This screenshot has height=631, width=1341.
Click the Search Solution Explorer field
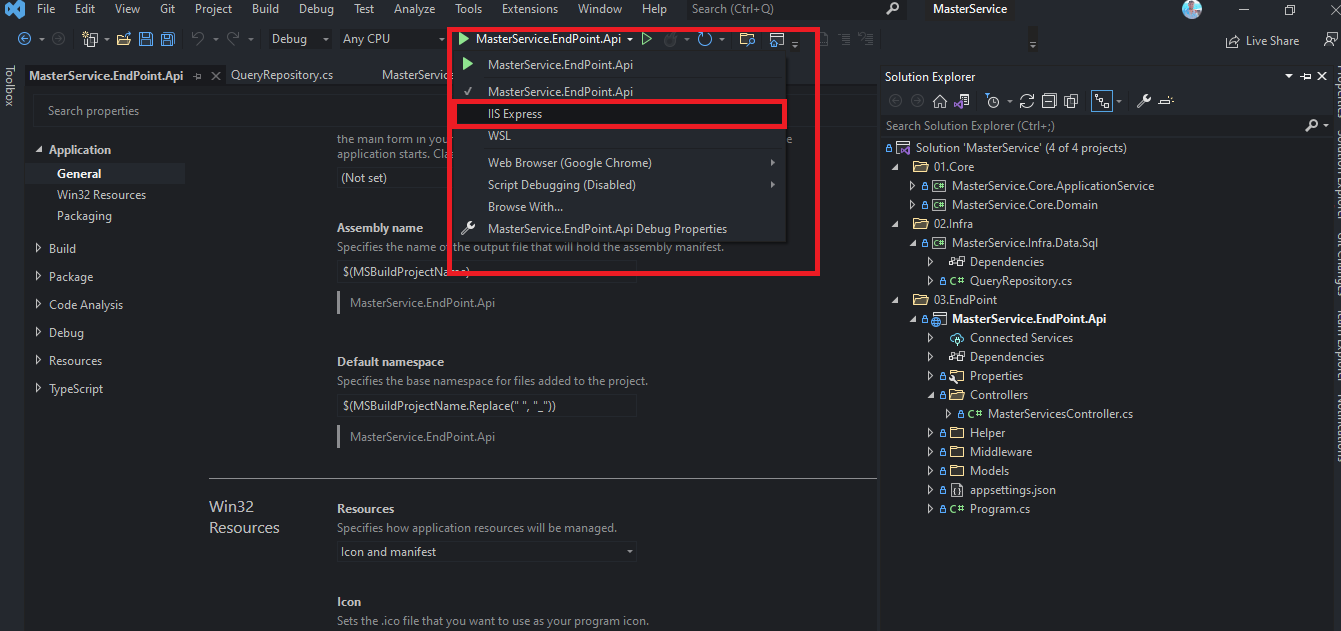1094,126
